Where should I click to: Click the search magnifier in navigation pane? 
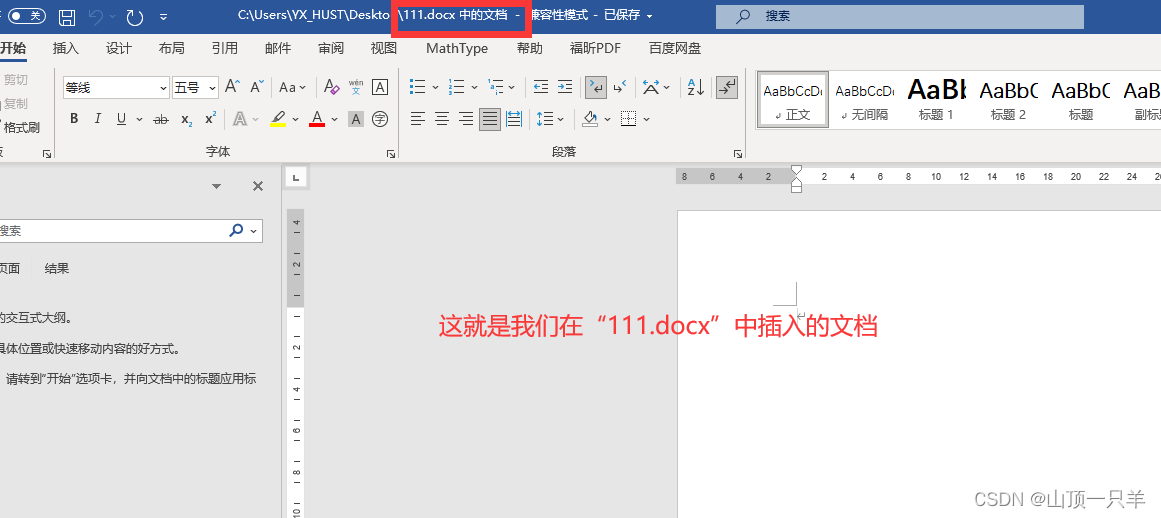(x=236, y=231)
